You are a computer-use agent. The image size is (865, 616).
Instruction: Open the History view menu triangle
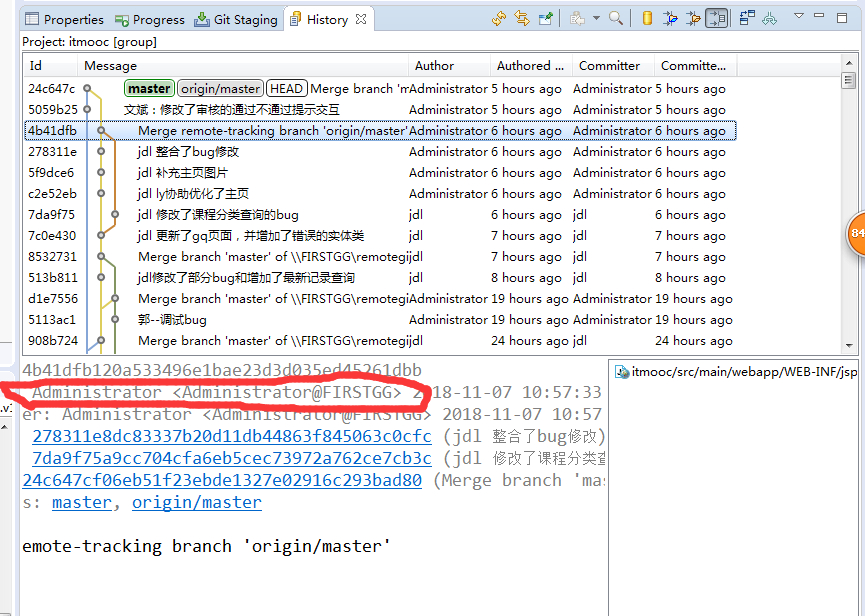pos(799,16)
